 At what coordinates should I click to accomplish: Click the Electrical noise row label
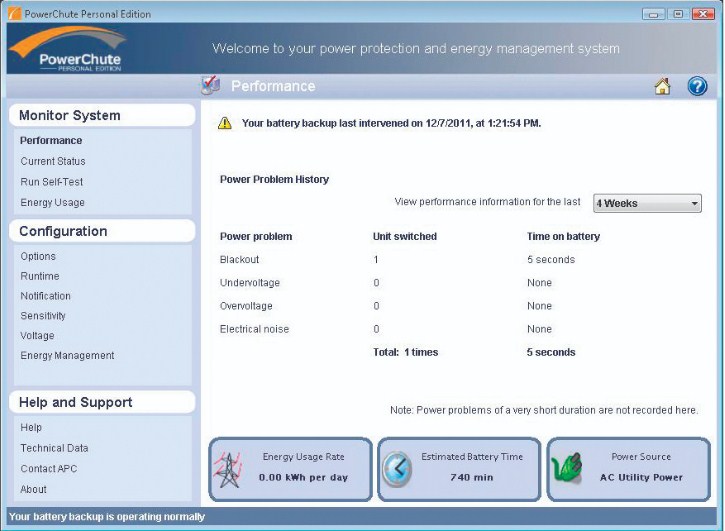[254, 329]
